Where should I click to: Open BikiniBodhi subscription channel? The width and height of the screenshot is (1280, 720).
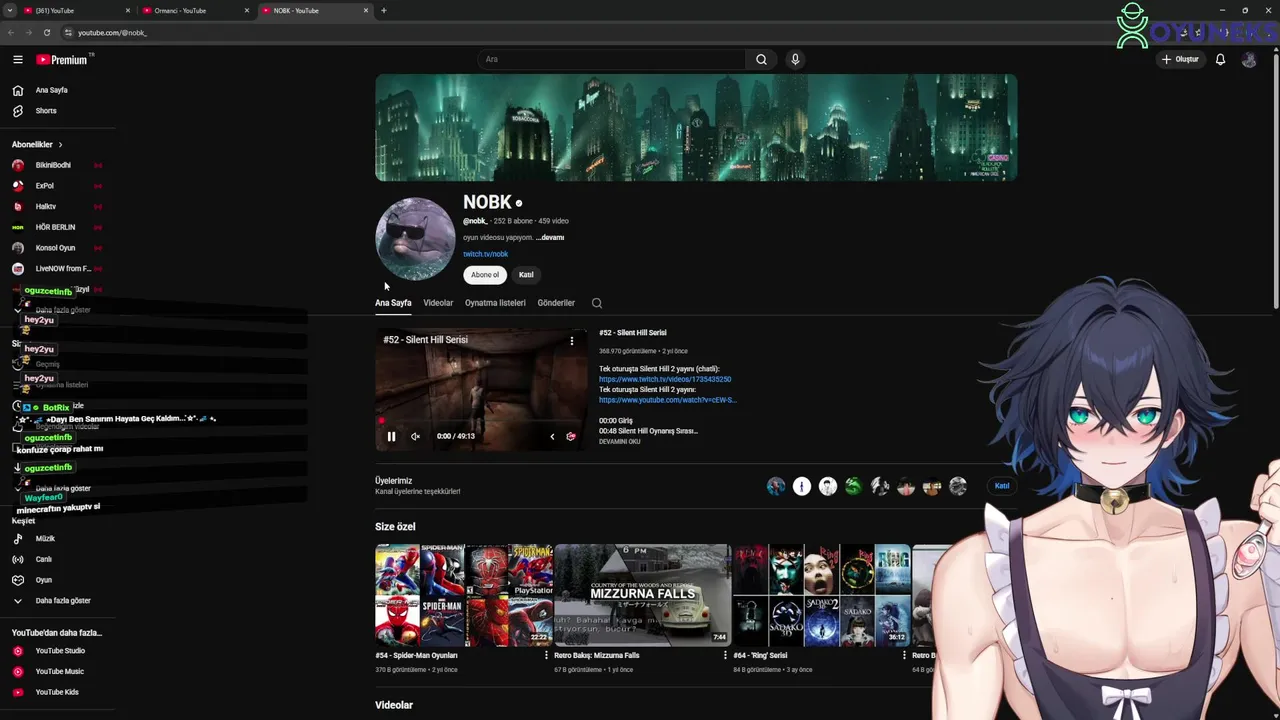point(53,165)
